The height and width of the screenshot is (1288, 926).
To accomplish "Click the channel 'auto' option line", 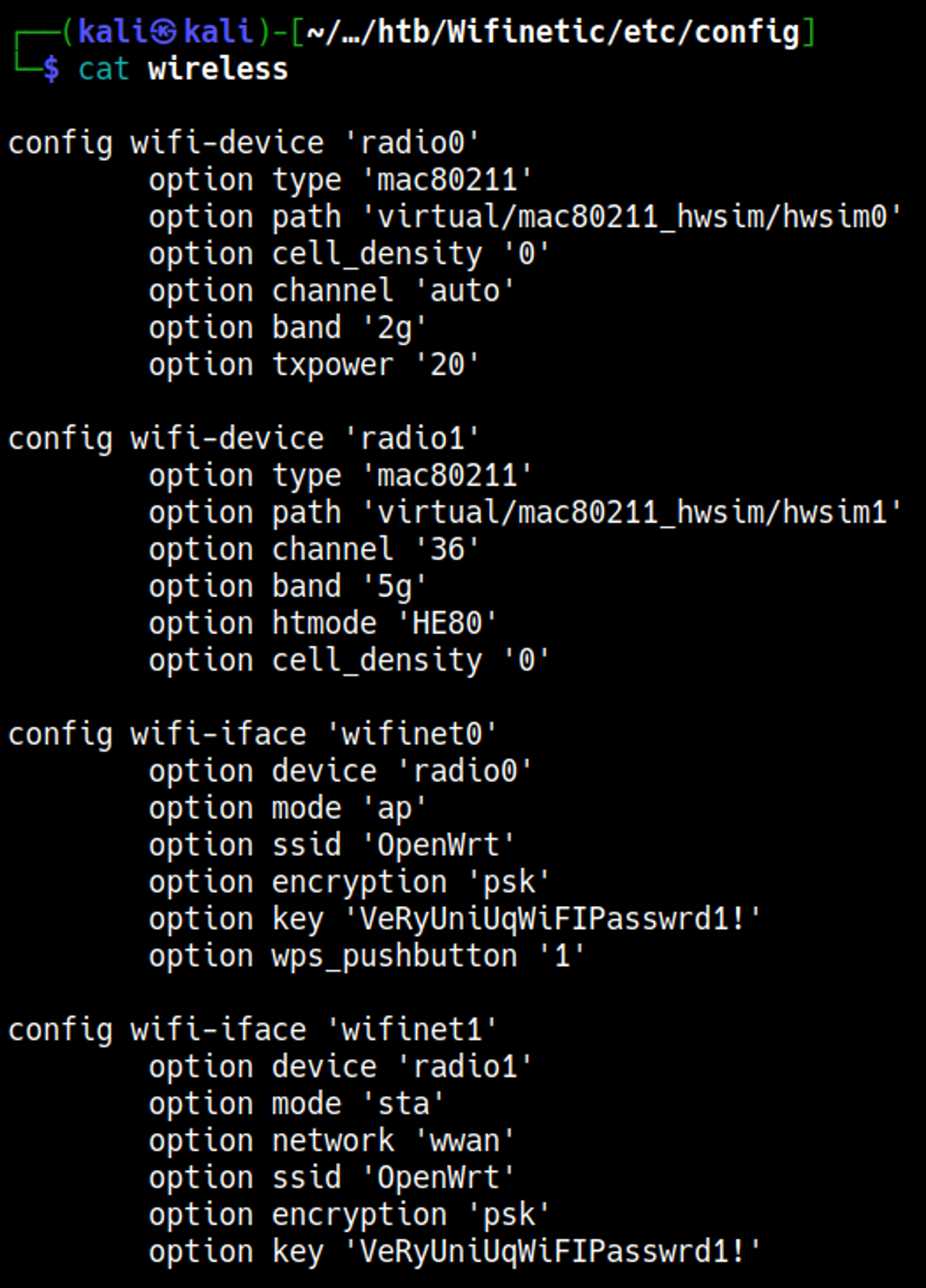I will (331, 291).
